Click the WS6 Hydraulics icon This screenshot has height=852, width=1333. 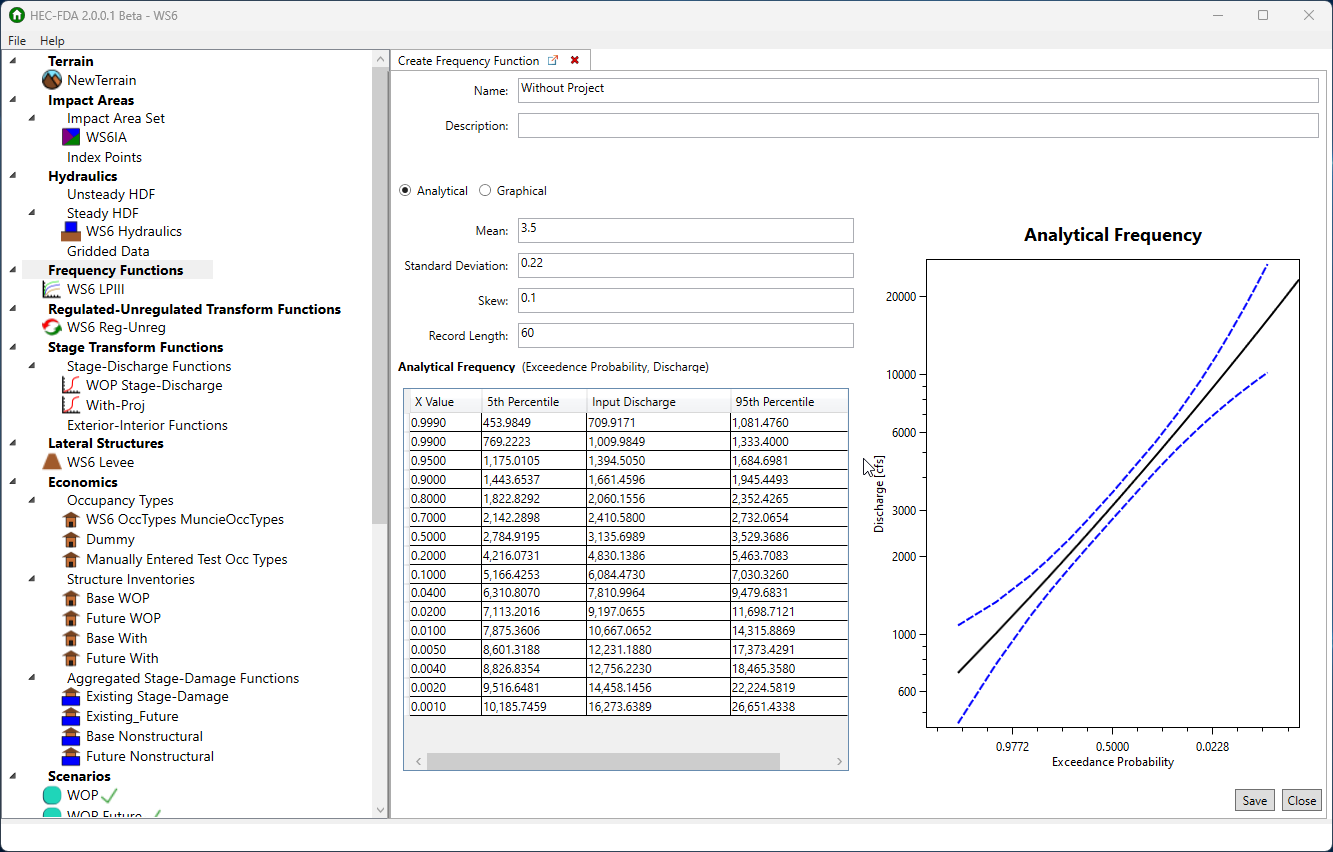coord(71,231)
